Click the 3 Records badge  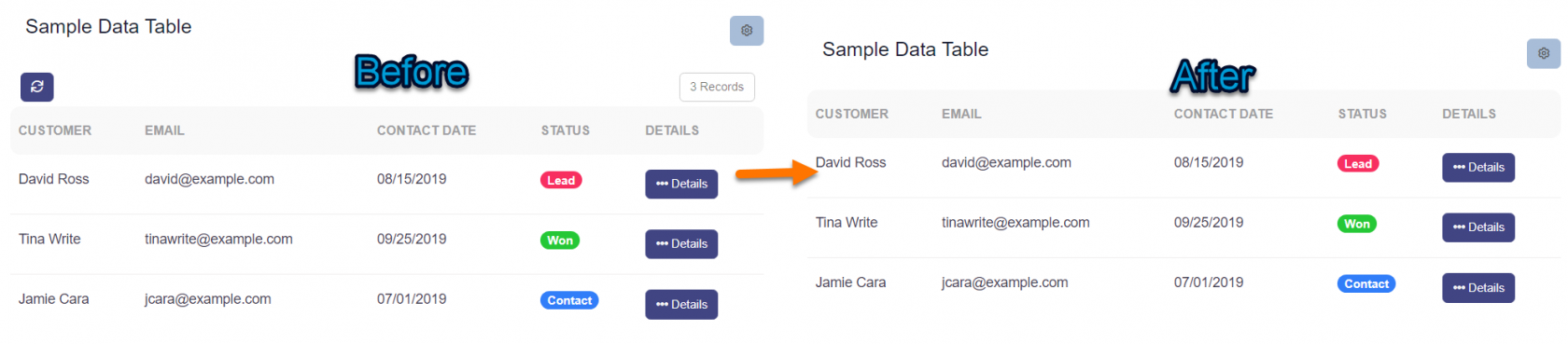717,87
